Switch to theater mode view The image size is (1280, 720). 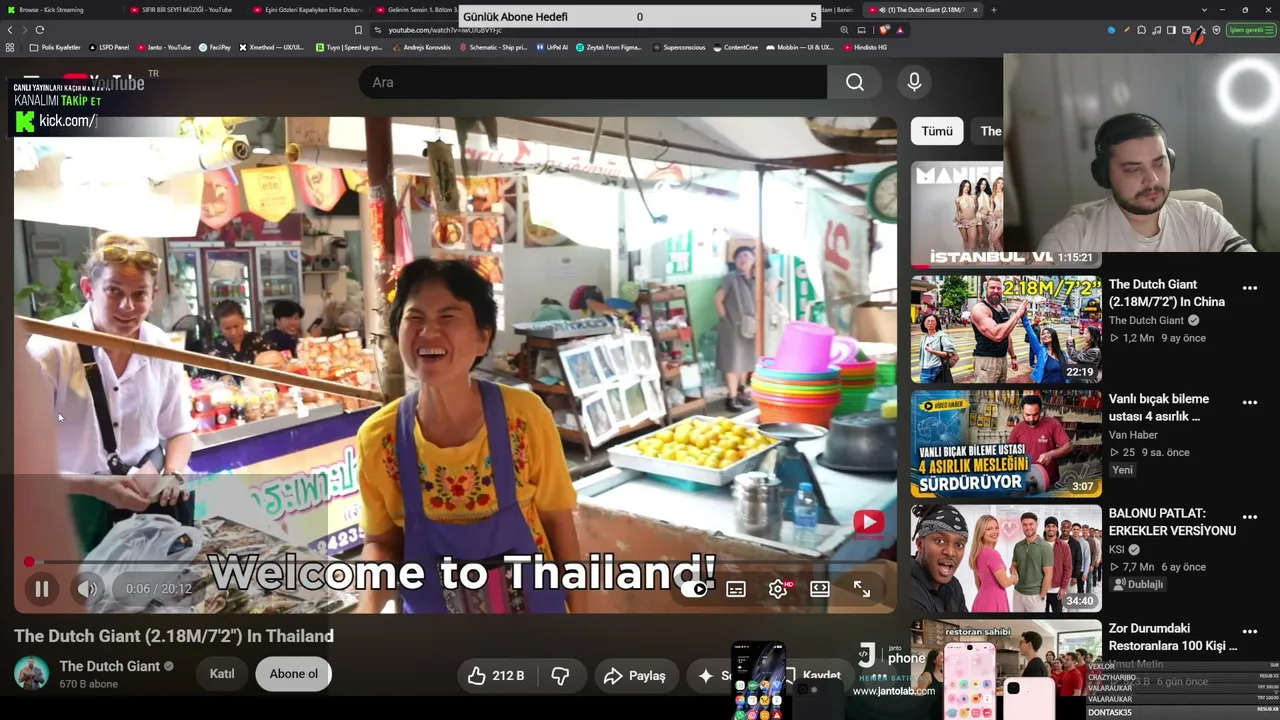tap(820, 589)
